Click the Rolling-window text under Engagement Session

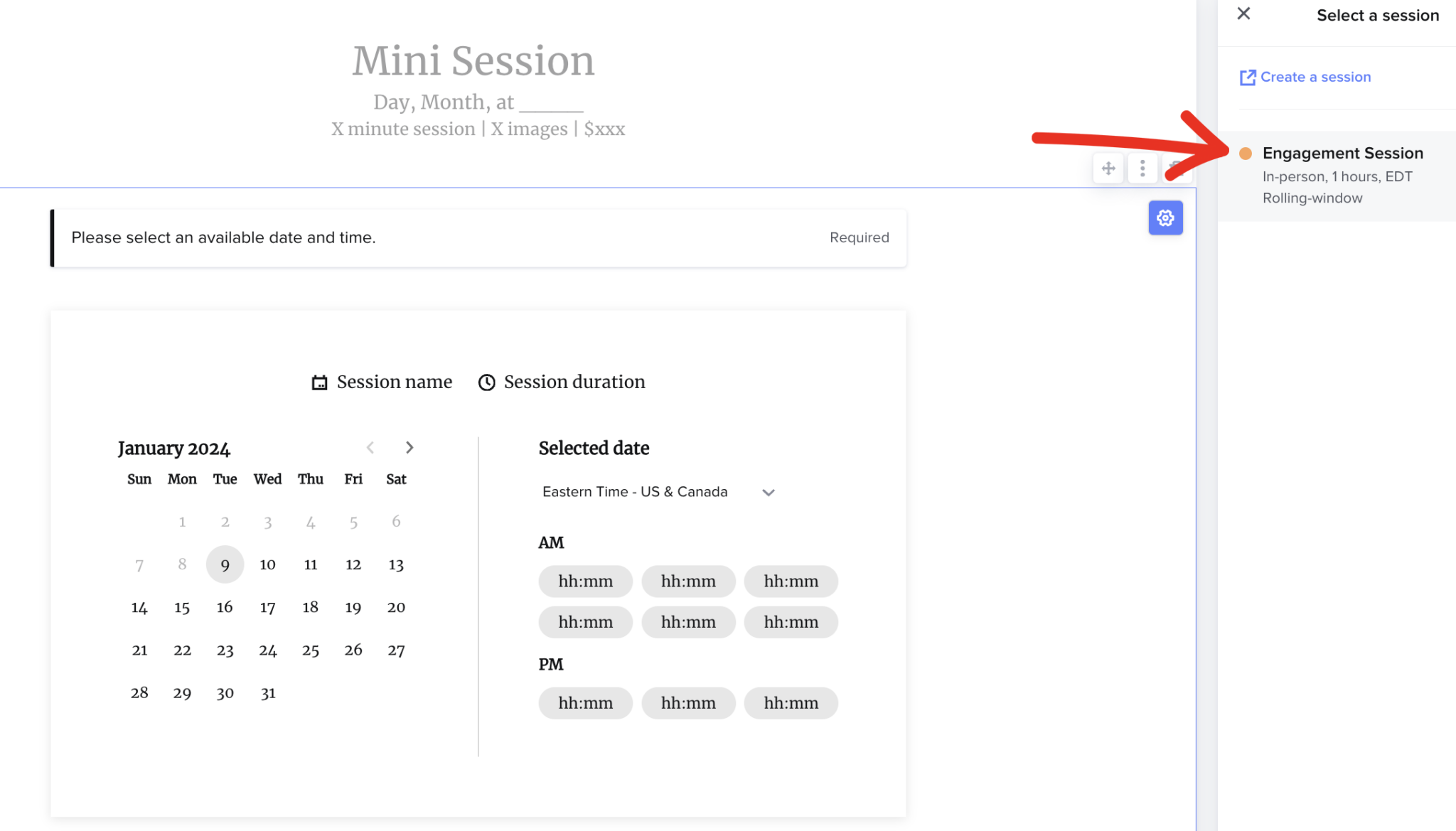click(x=1312, y=198)
